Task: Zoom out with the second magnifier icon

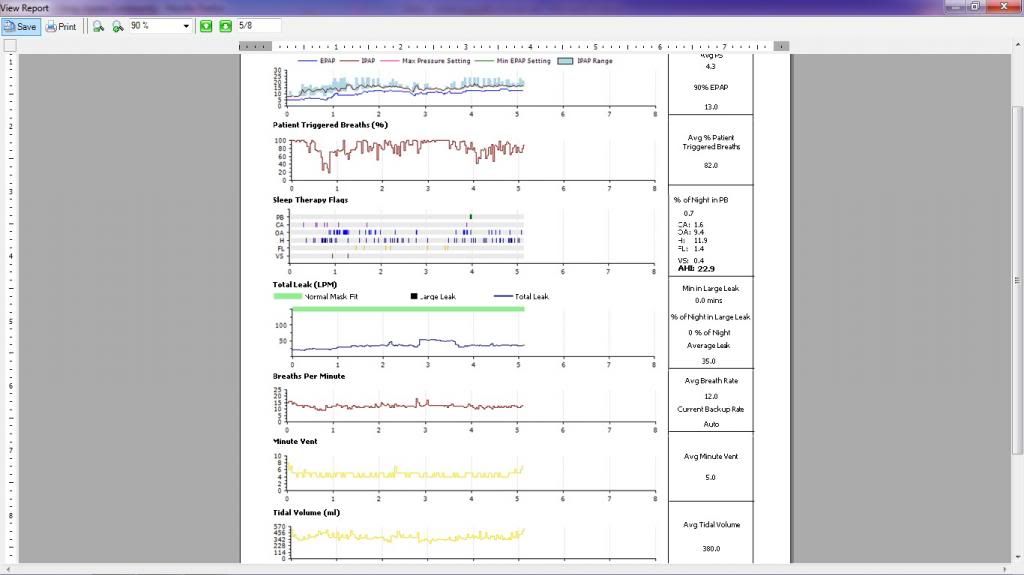Action: 118,27
